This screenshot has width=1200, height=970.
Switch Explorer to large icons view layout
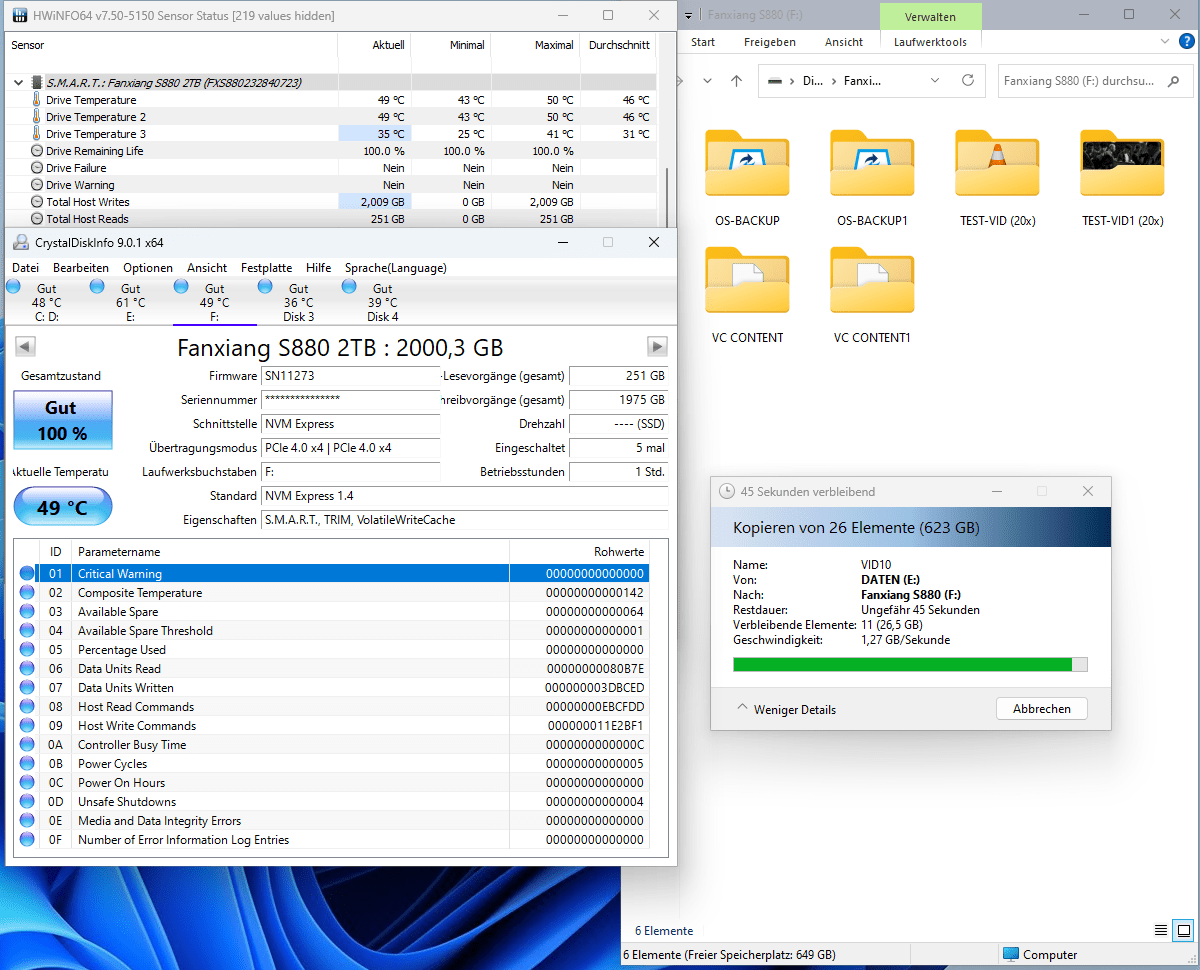(1184, 931)
